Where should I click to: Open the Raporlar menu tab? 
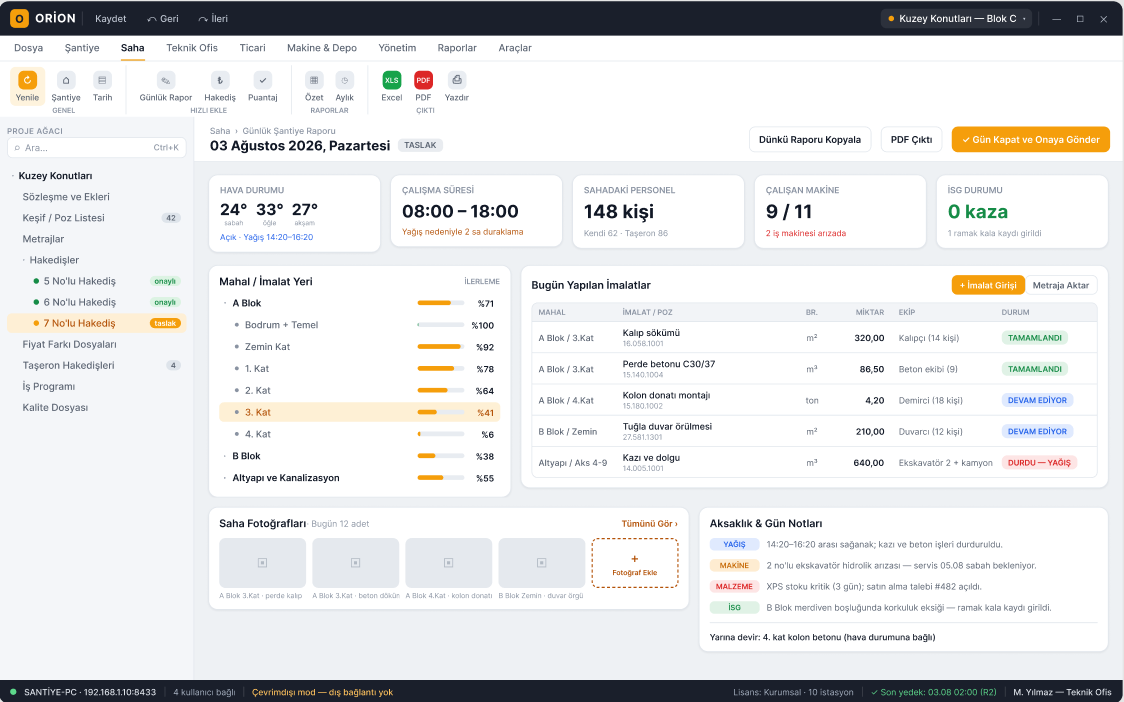point(457,48)
